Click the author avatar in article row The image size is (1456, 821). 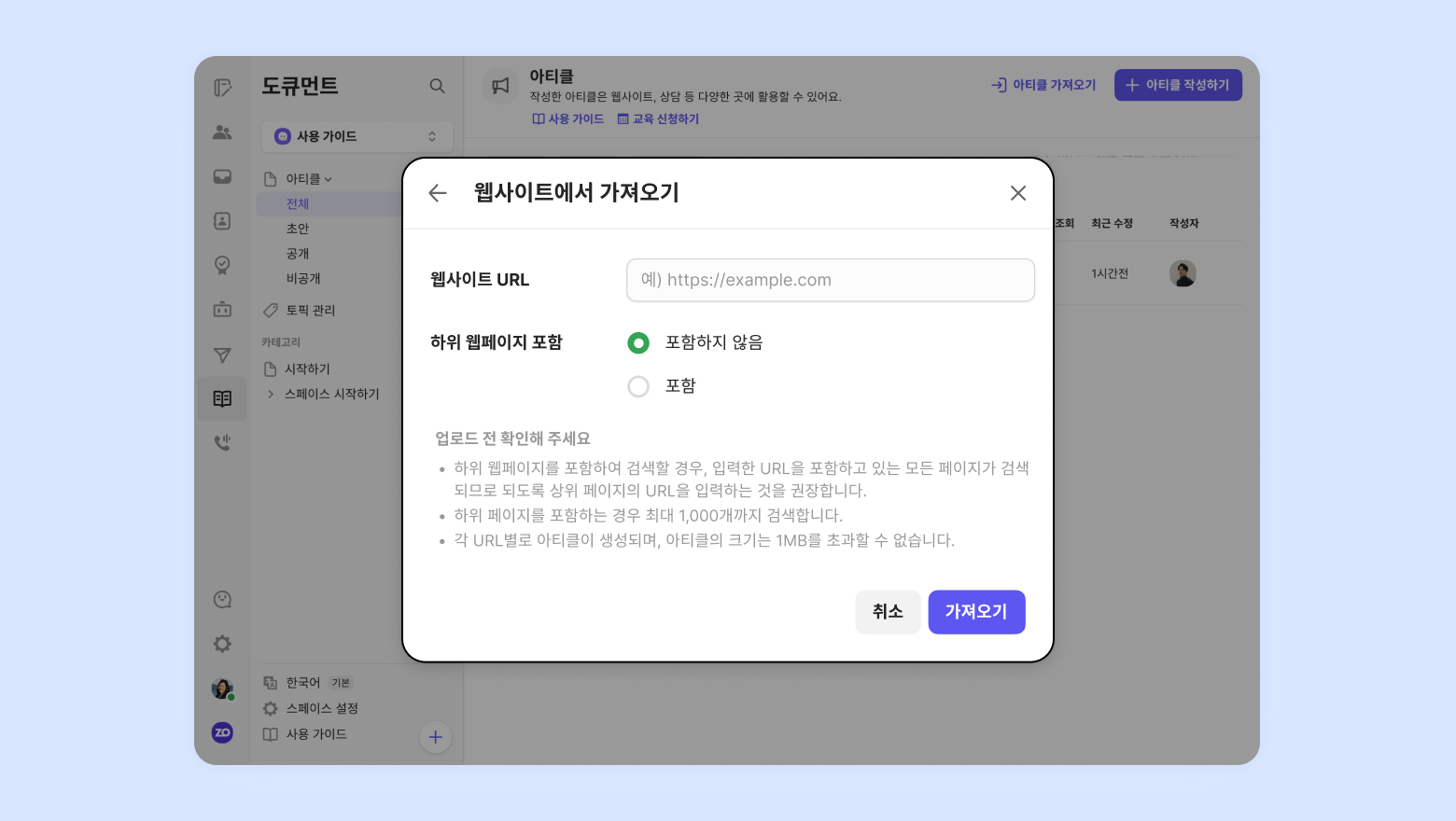coord(1183,273)
